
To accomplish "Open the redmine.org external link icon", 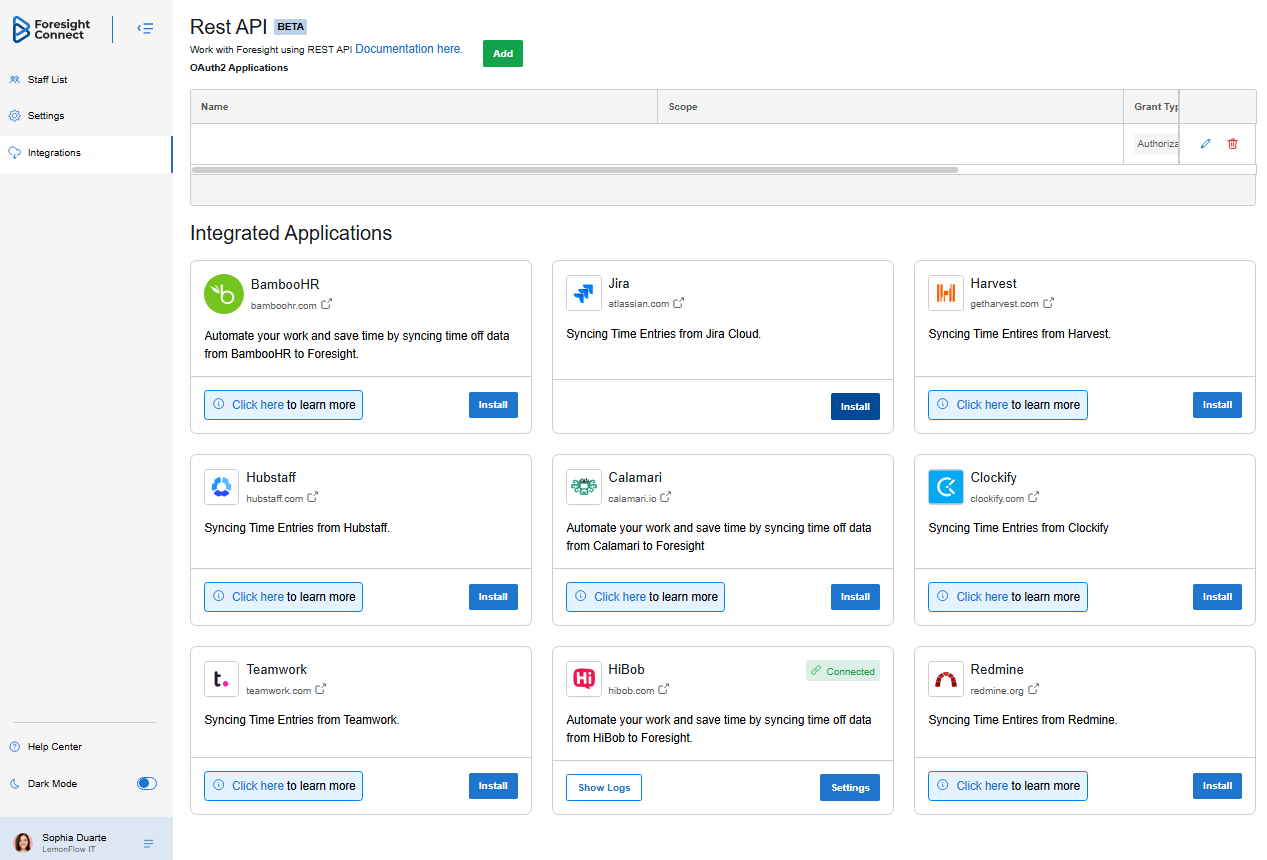I will [1034, 689].
